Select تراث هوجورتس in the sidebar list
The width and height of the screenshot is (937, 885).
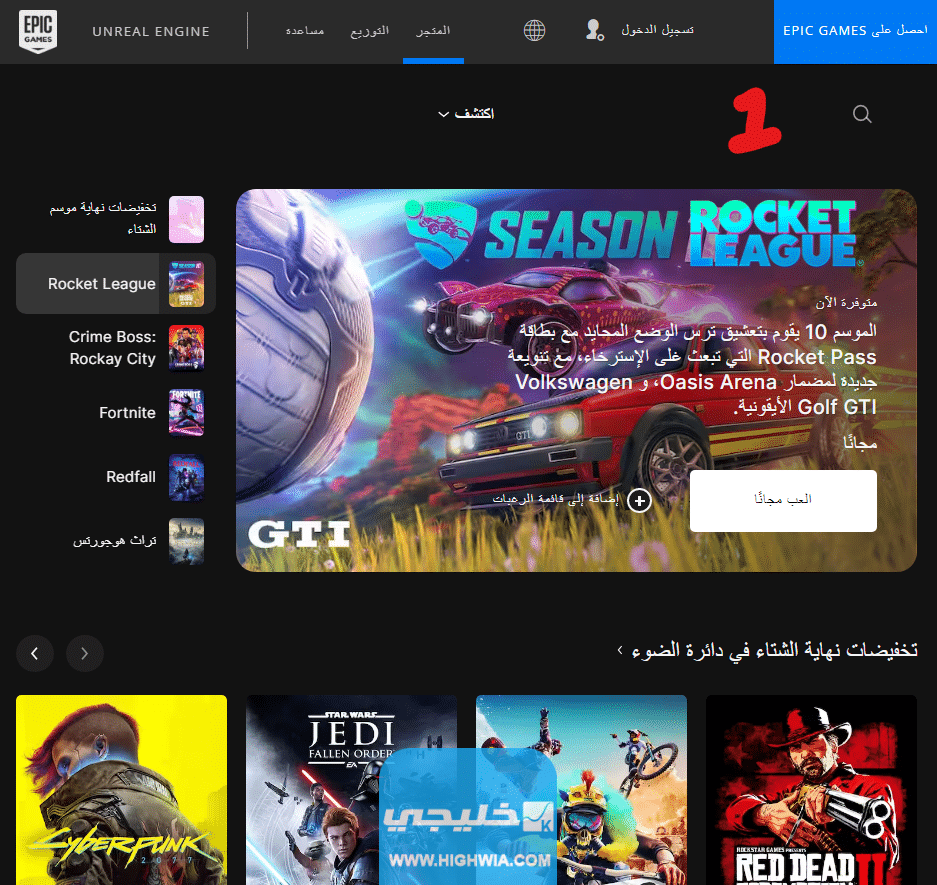coord(115,541)
